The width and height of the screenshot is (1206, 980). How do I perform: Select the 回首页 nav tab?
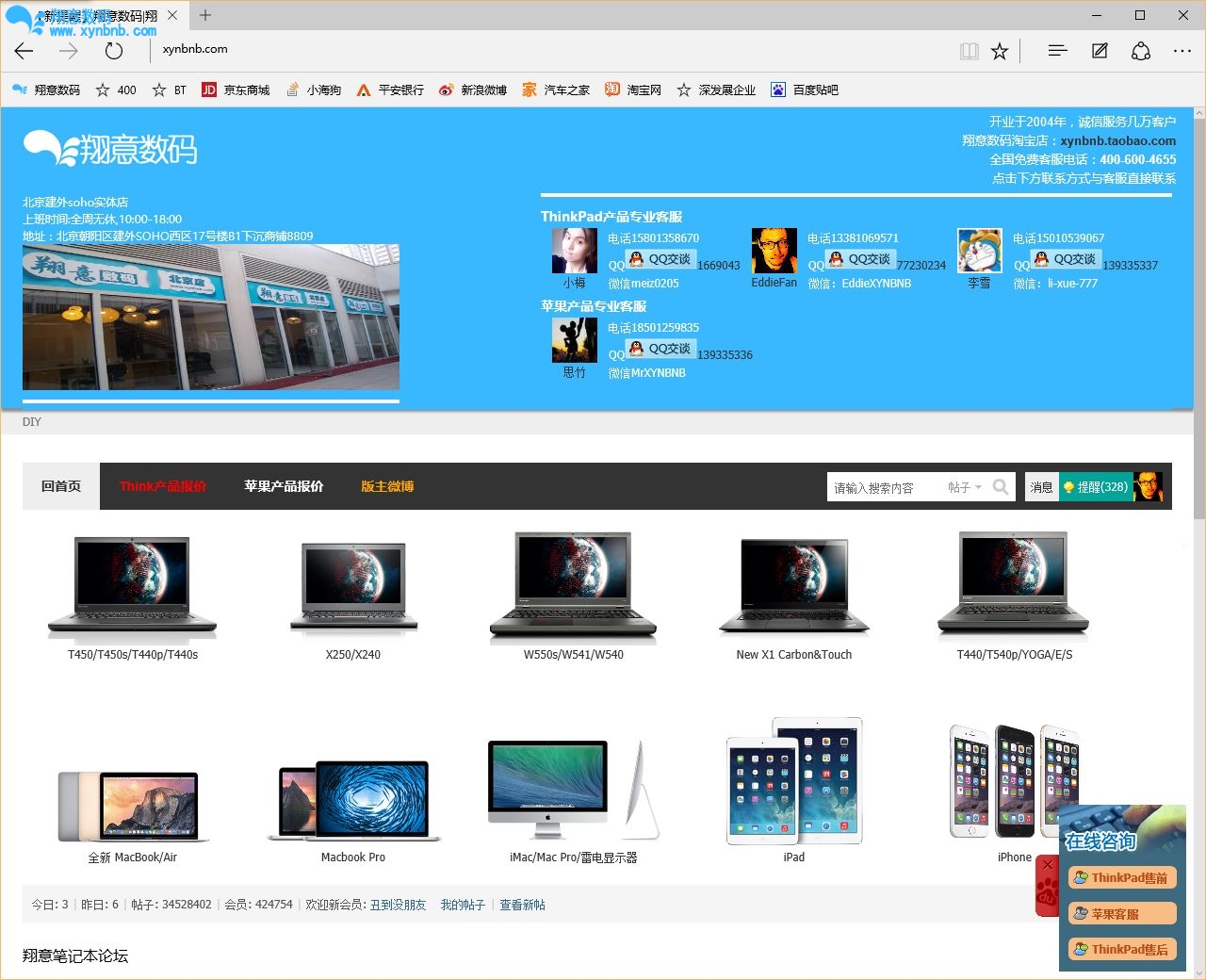[61, 486]
